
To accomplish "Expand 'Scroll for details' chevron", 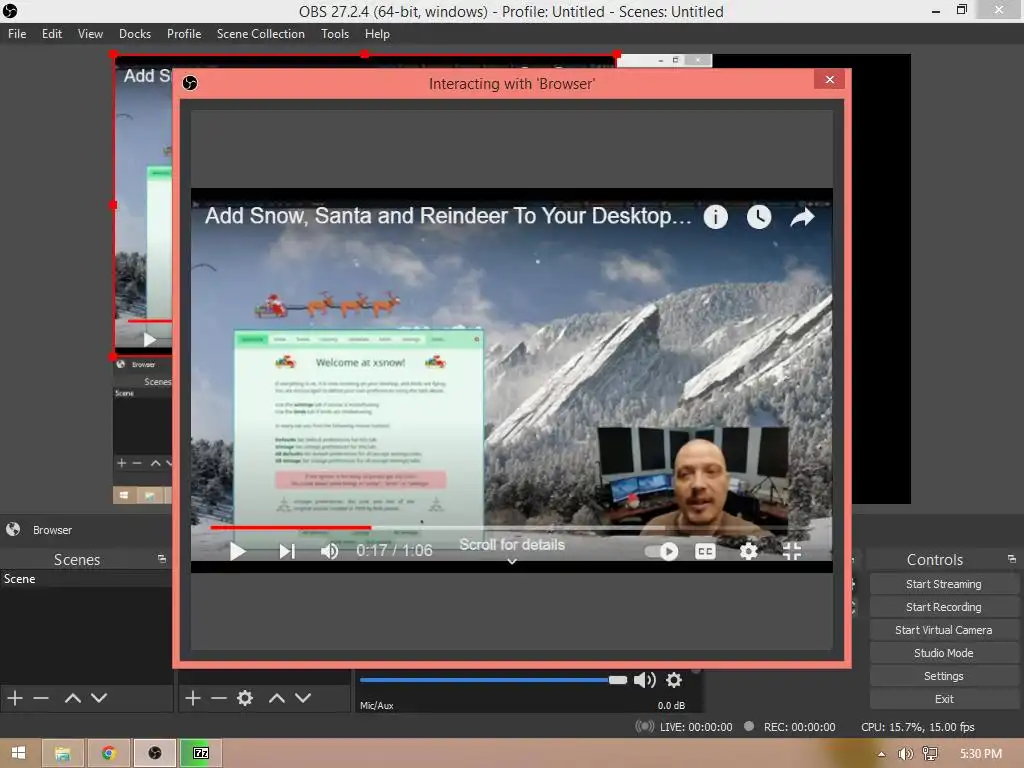I will (x=512, y=561).
